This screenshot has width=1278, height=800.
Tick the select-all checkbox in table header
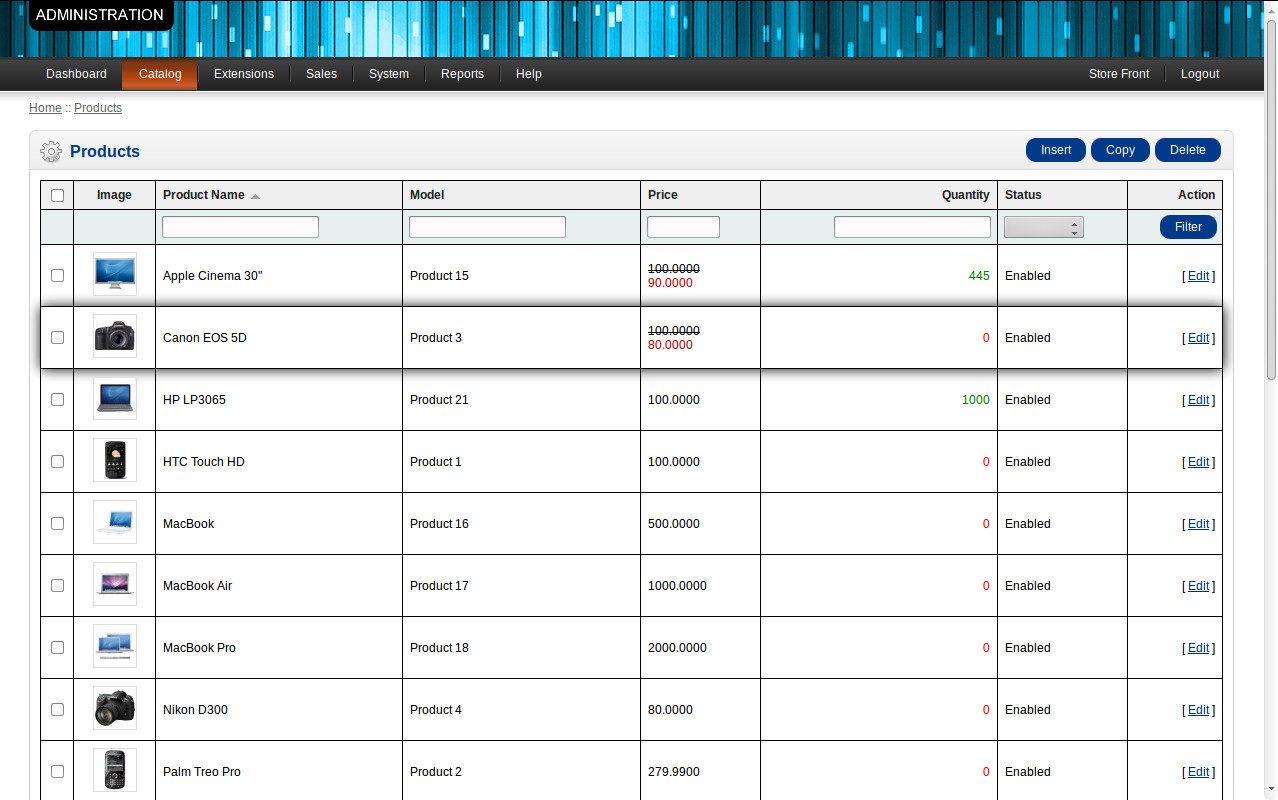pos(57,196)
